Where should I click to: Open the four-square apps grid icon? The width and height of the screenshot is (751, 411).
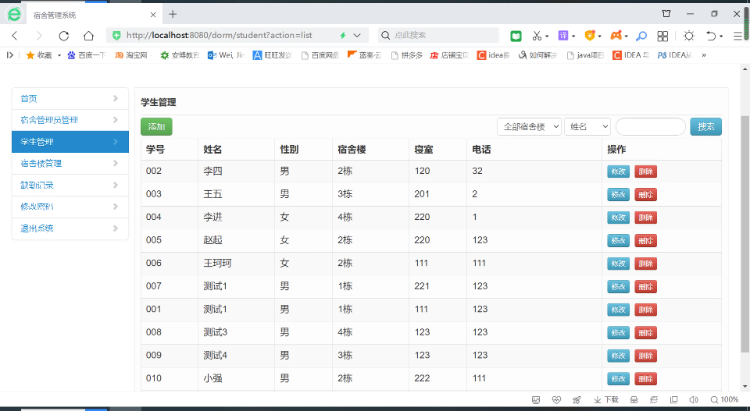(663, 36)
